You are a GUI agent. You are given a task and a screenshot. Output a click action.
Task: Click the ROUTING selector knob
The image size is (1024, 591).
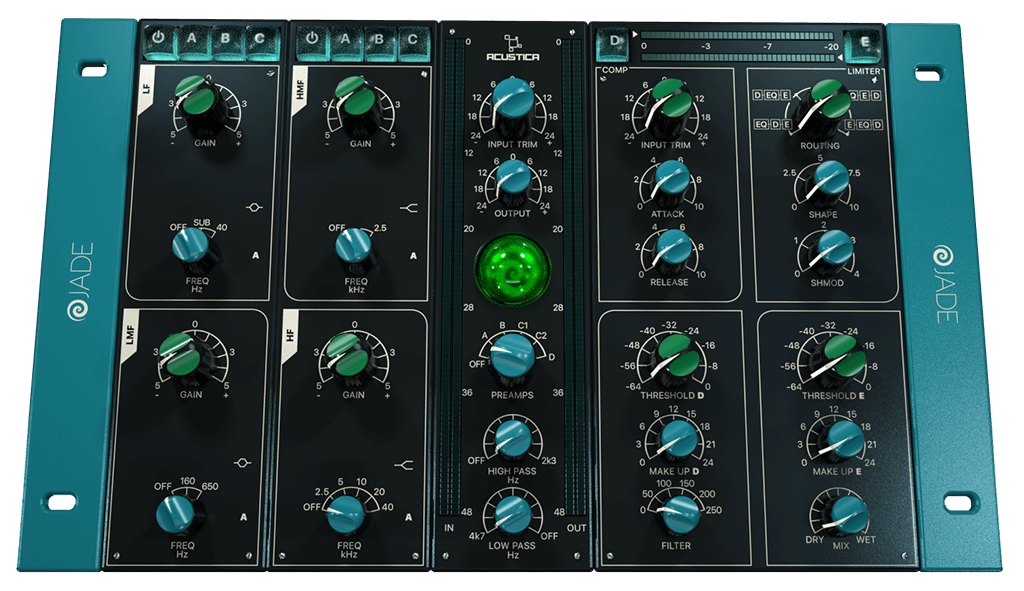click(822, 108)
